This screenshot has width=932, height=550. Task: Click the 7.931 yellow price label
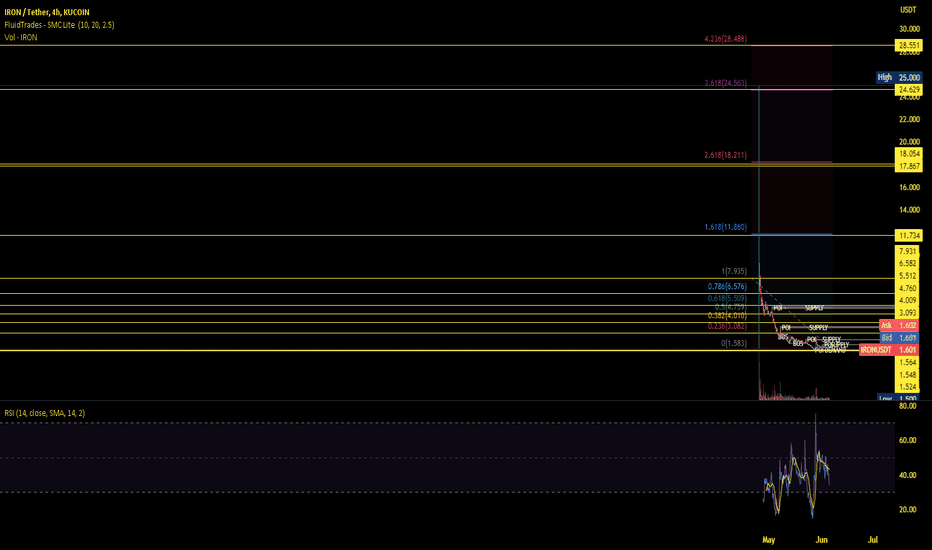[x=908, y=251]
